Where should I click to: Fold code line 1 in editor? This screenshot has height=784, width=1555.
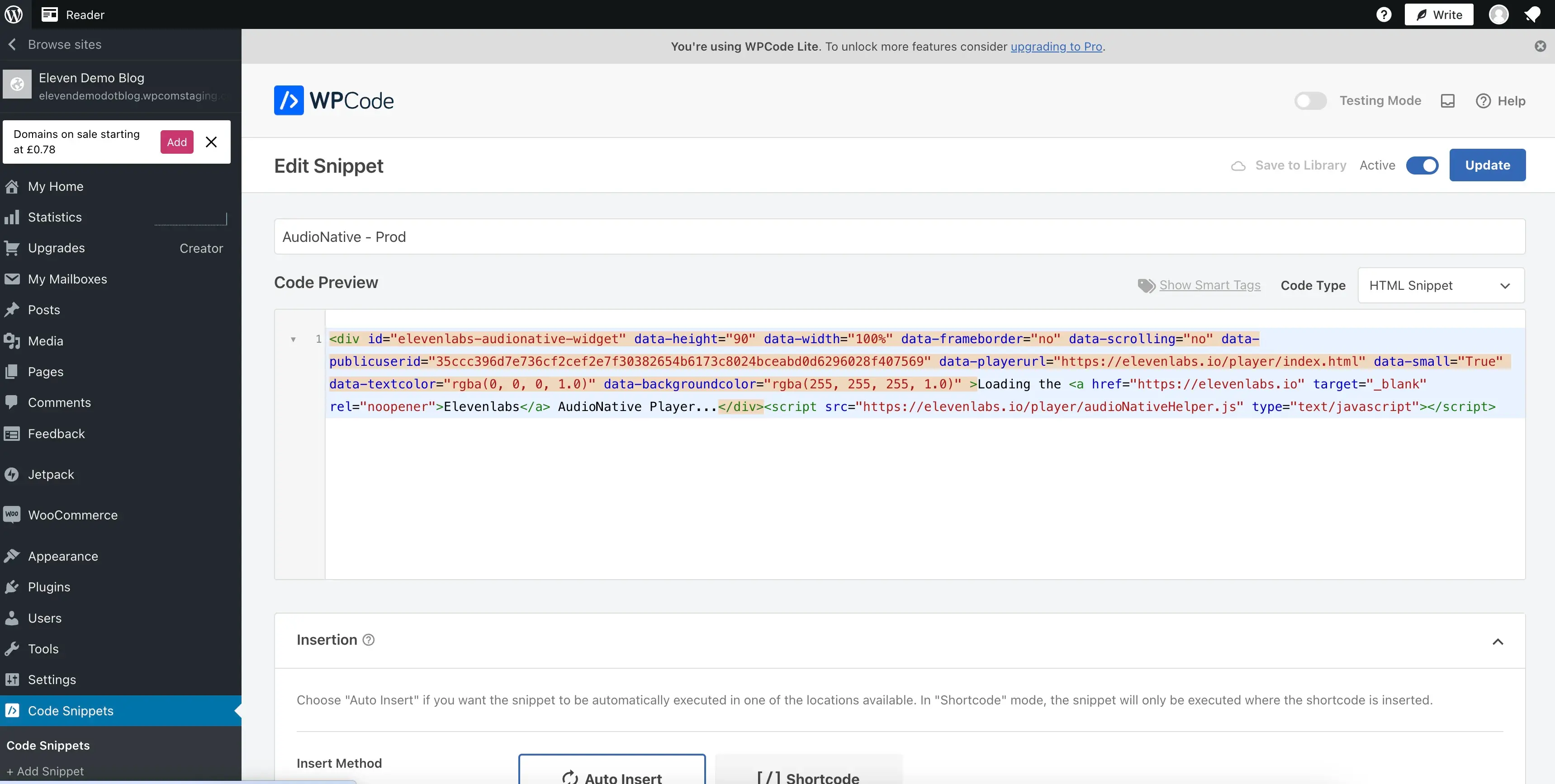click(x=294, y=339)
